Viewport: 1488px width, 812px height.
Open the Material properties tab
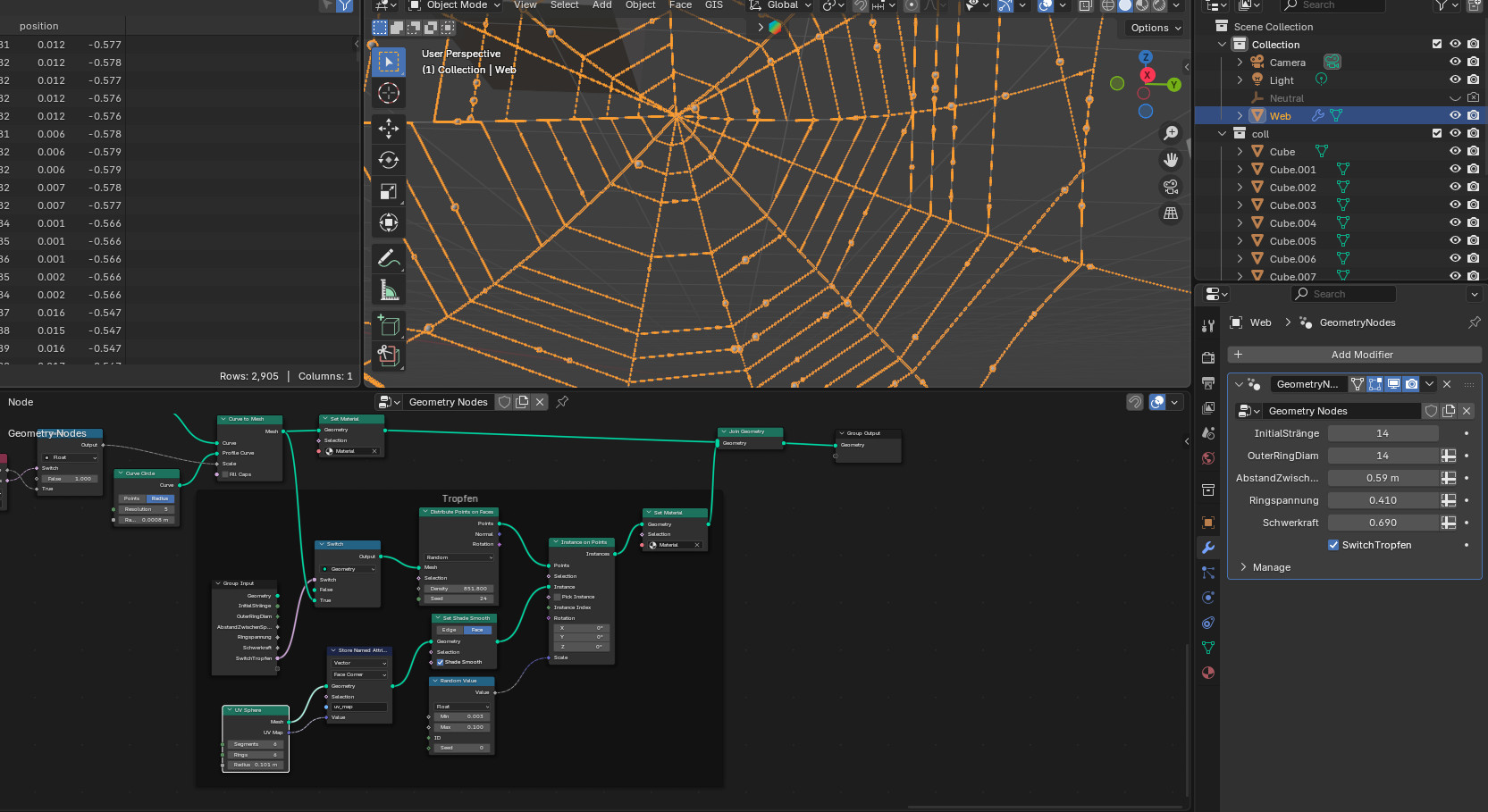coord(1208,673)
